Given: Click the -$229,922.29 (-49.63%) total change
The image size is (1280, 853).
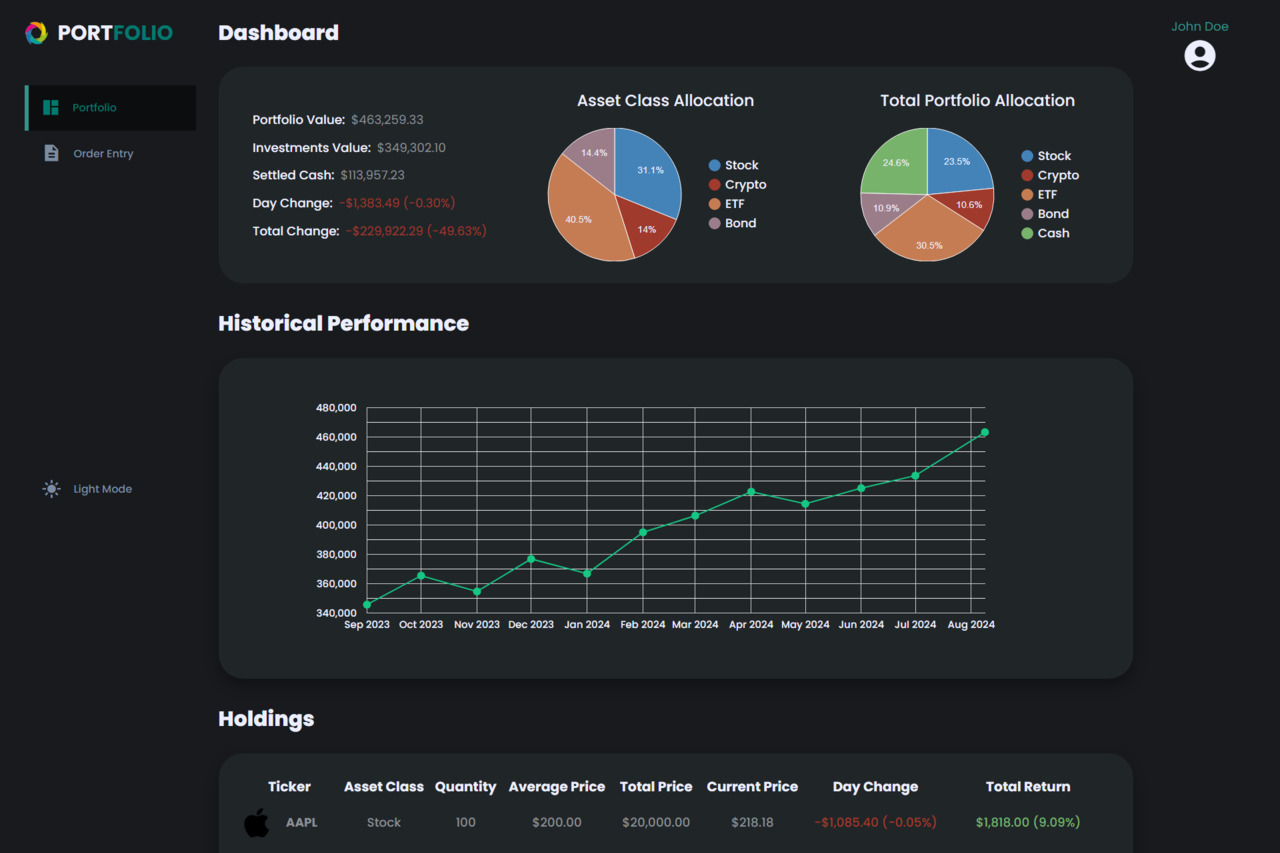Looking at the screenshot, I should coord(416,231).
